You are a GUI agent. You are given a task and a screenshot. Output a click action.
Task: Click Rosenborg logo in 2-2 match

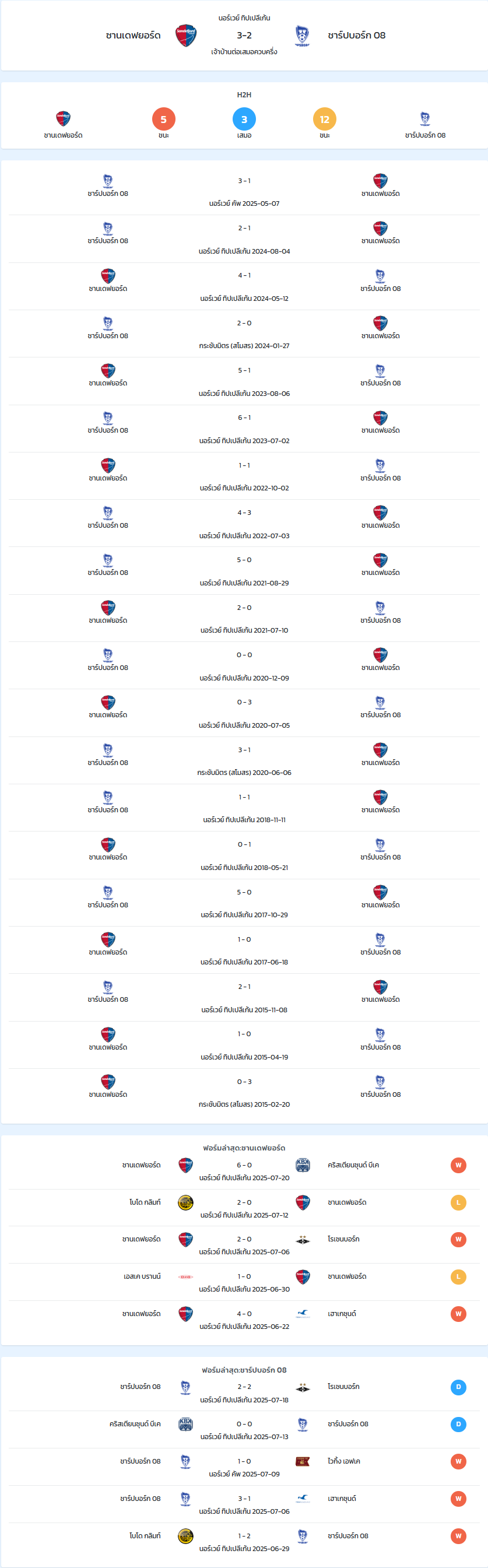303,1387
